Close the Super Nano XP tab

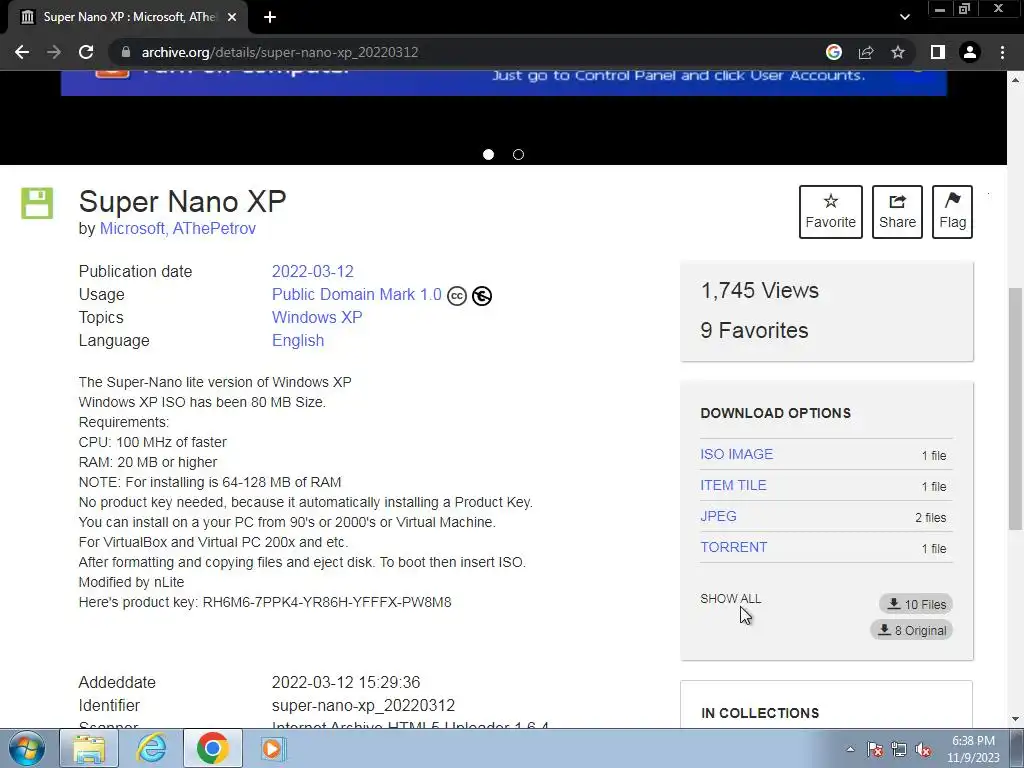coord(232,17)
